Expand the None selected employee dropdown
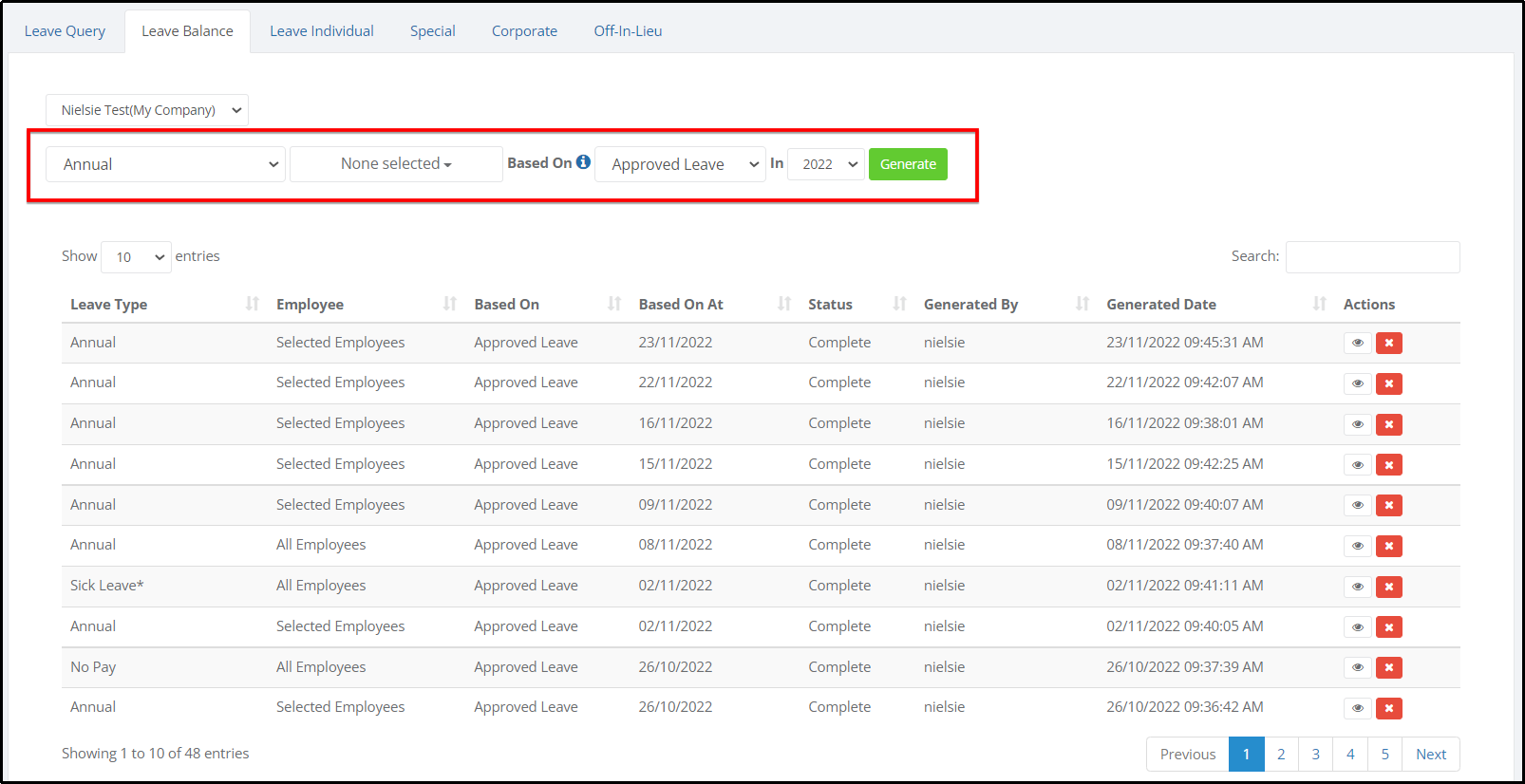The width and height of the screenshot is (1525, 784). [396, 164]
